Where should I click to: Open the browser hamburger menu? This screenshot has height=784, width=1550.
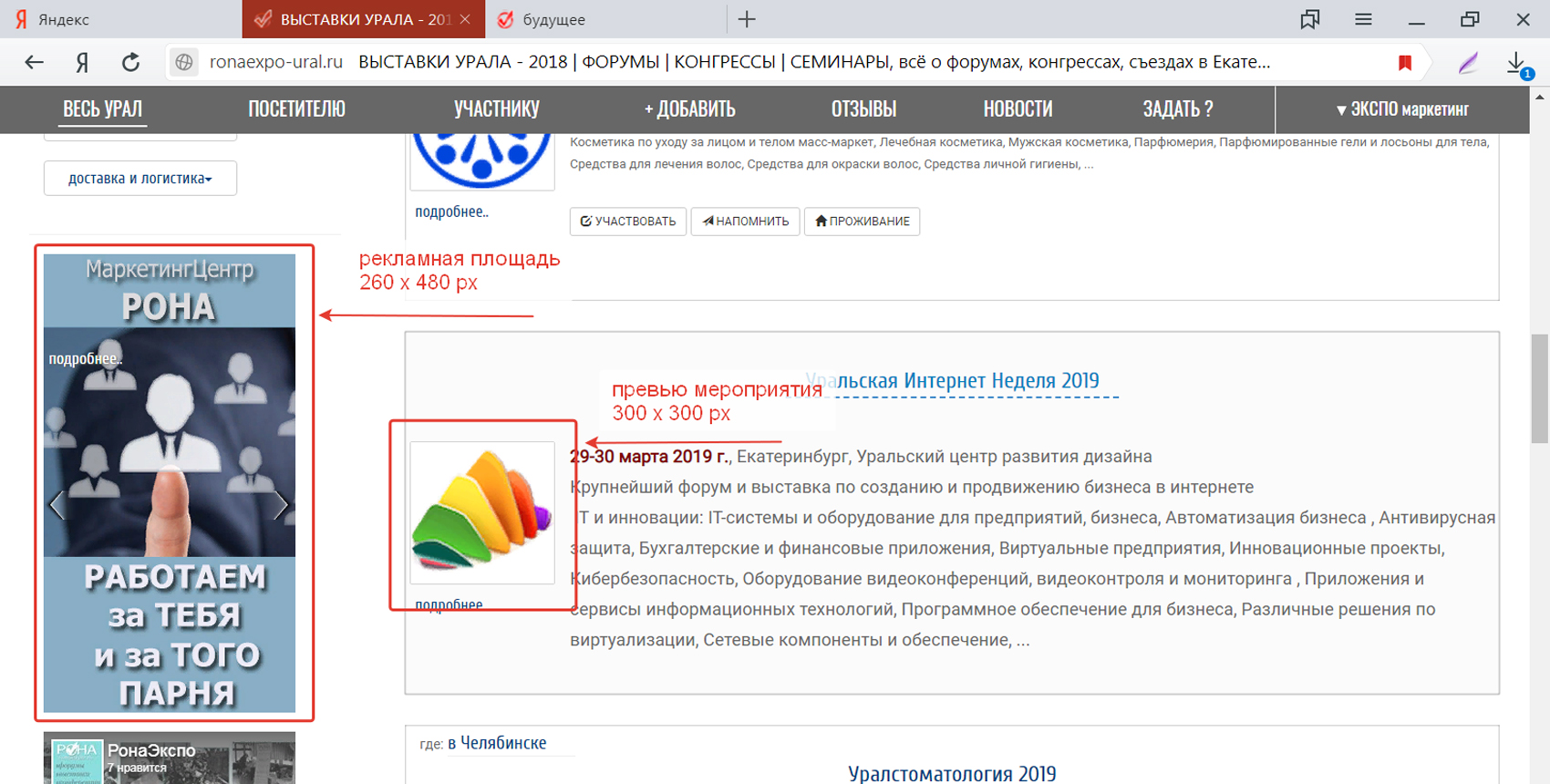(x=1363, y=19)
